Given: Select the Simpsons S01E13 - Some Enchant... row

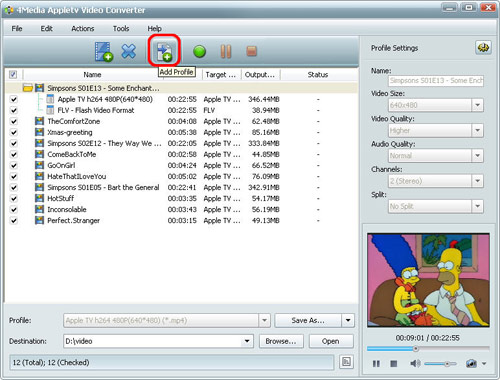Looking at the screenshot, I should click(182, 88).
